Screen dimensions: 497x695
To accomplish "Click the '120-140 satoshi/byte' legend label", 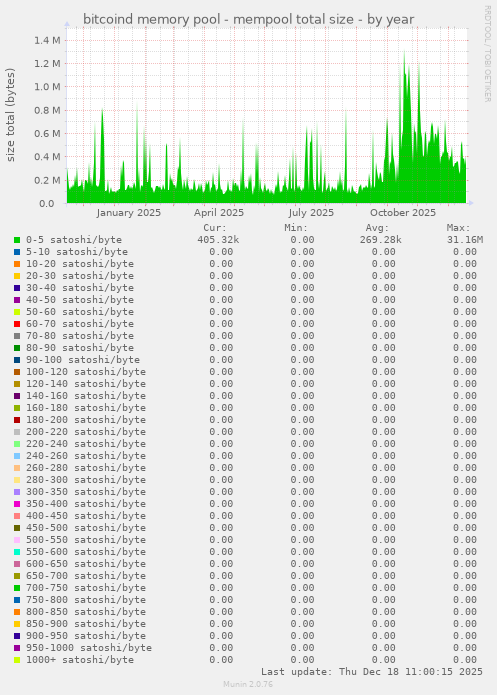I will coord(86,383).
